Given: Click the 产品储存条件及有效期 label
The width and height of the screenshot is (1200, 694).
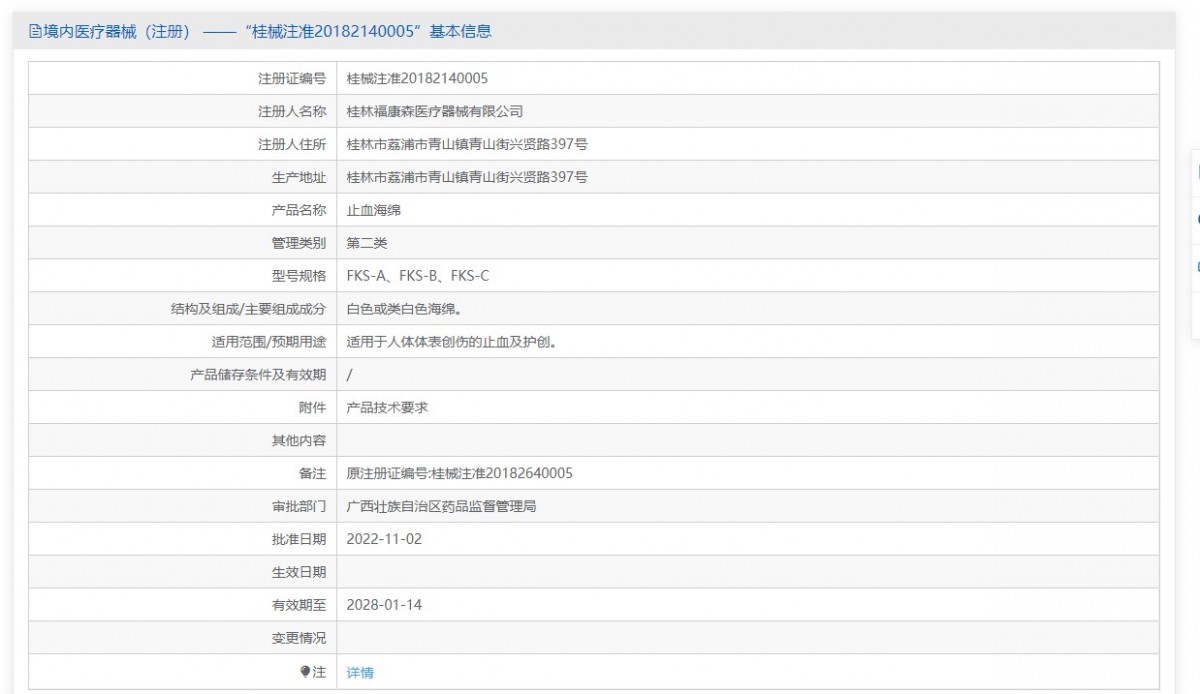Looking at the screenshot, I should pyautogui.click(x=258, y=375).
